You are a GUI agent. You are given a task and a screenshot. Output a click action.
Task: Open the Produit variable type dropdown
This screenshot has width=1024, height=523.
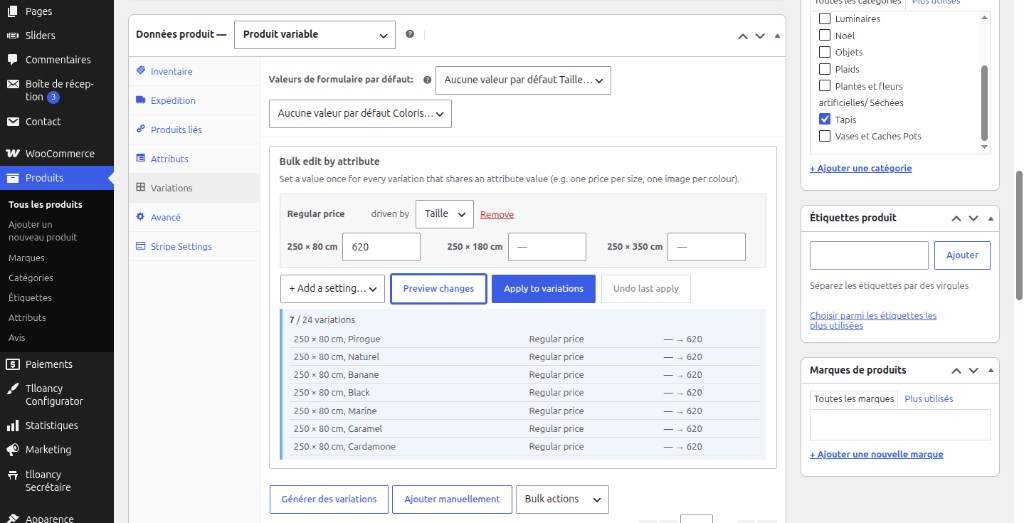coord(315,35)
